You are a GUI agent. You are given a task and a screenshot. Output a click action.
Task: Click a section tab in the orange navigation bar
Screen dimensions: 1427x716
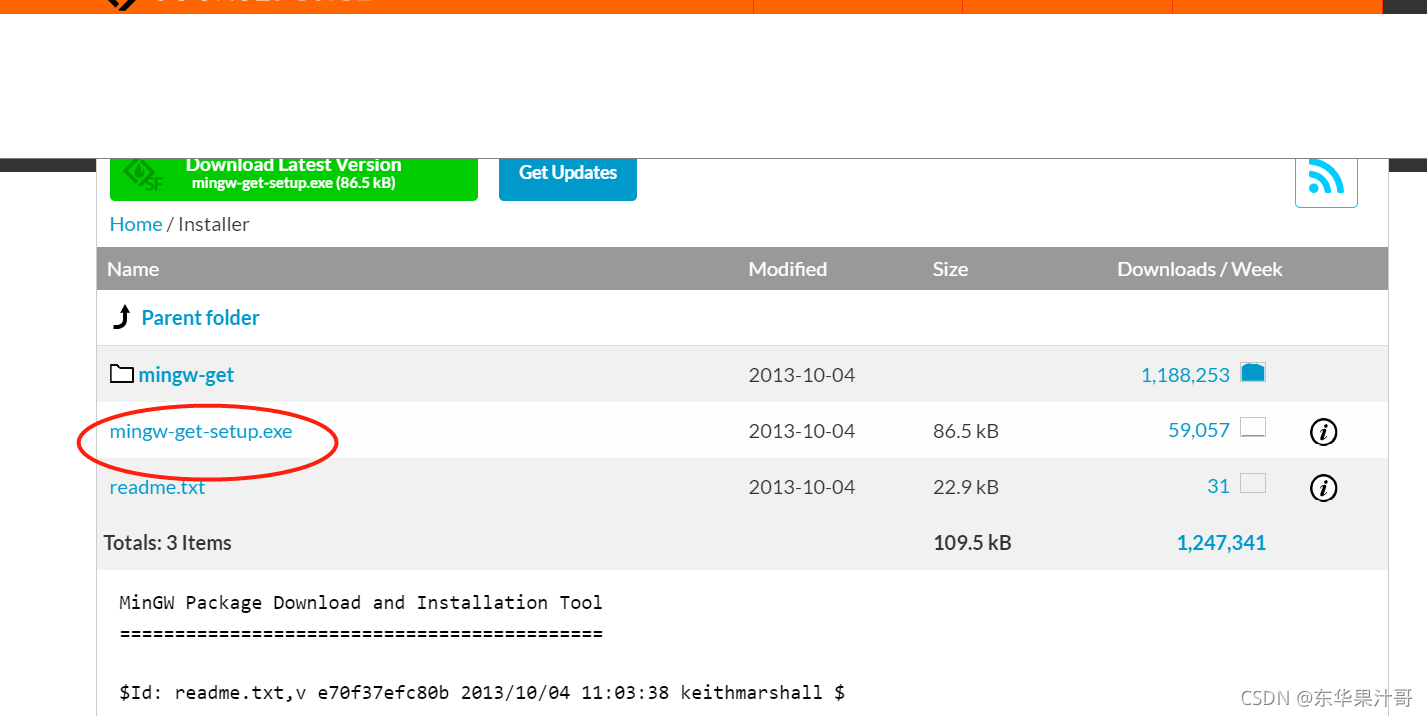pyautogui.click(x=856, y=5)
